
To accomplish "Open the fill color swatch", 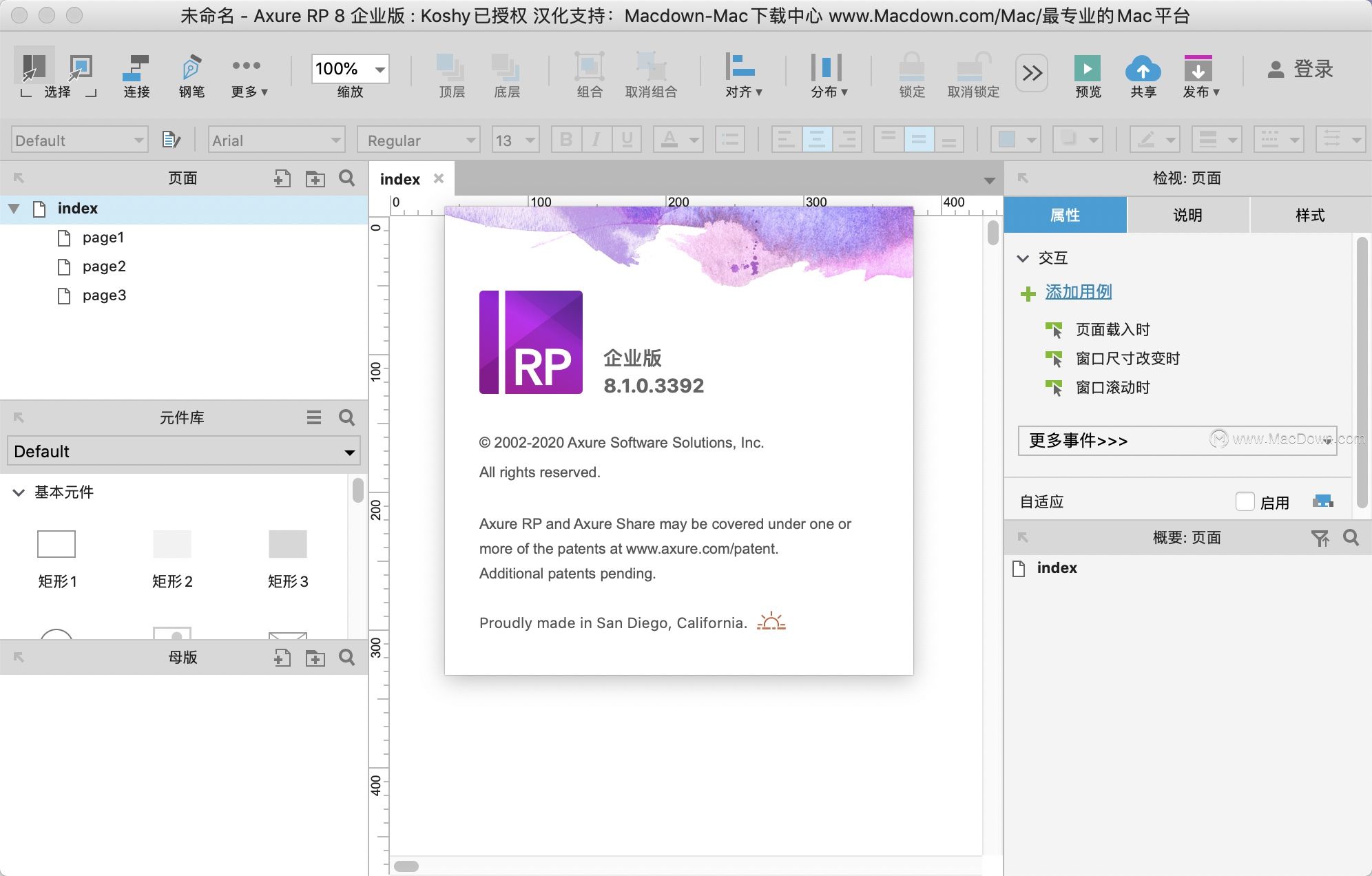I will (x=1015, y=140).
